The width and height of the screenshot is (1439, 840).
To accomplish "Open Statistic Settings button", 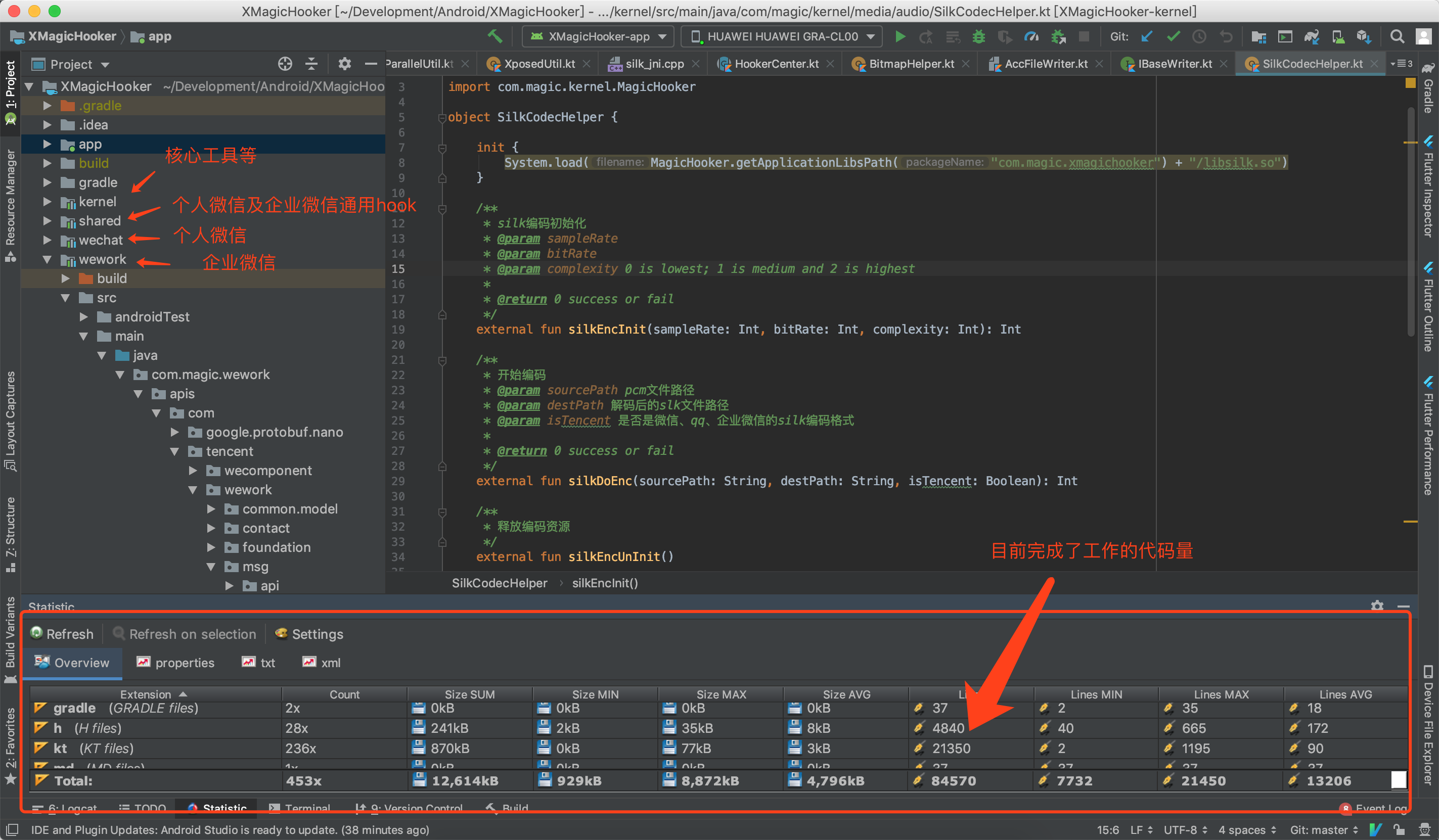I will pyautogui.click(x=309, y=633).
